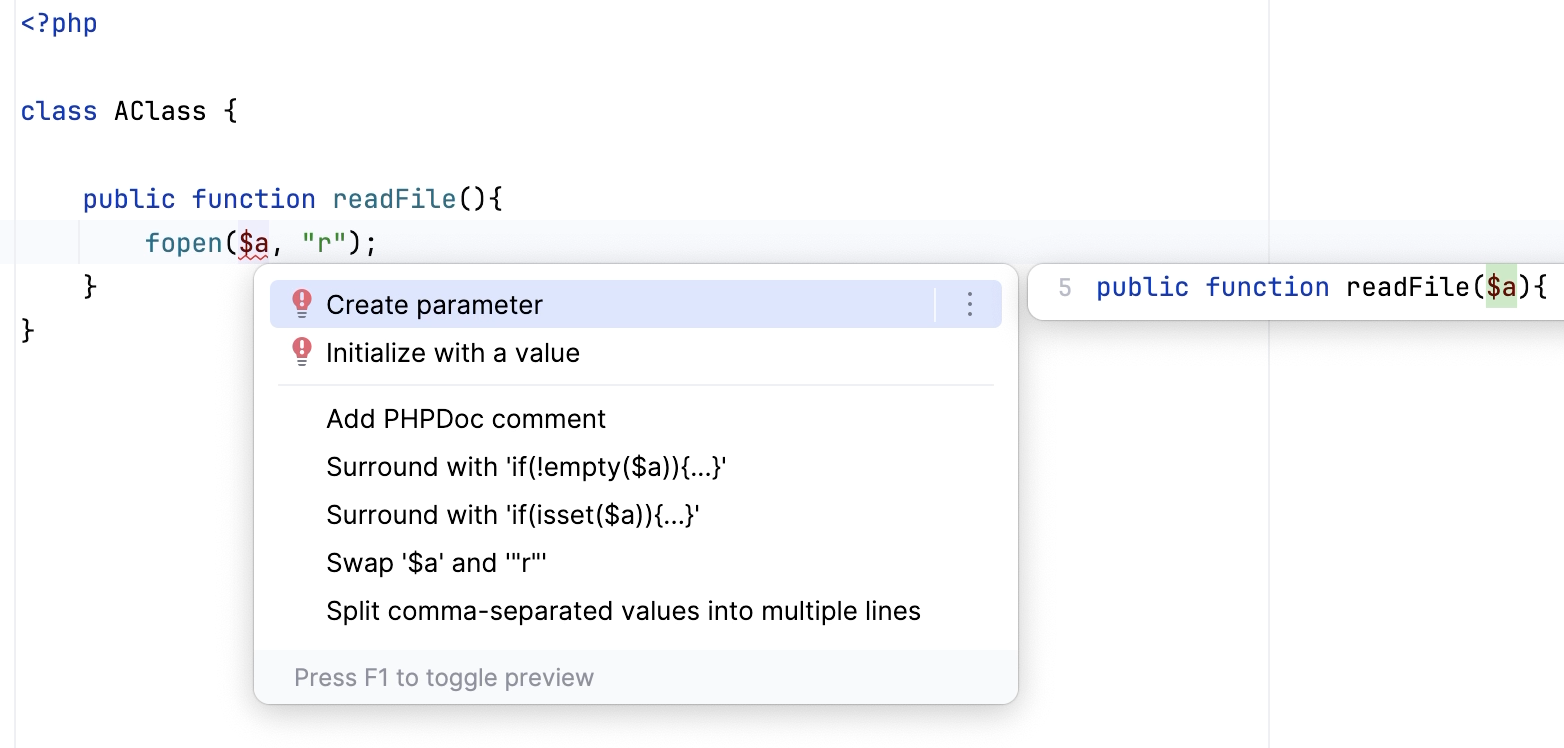Screen dimensions: 1564x748
Task: Click the public keyword in the editor
Action: point(129,199)
